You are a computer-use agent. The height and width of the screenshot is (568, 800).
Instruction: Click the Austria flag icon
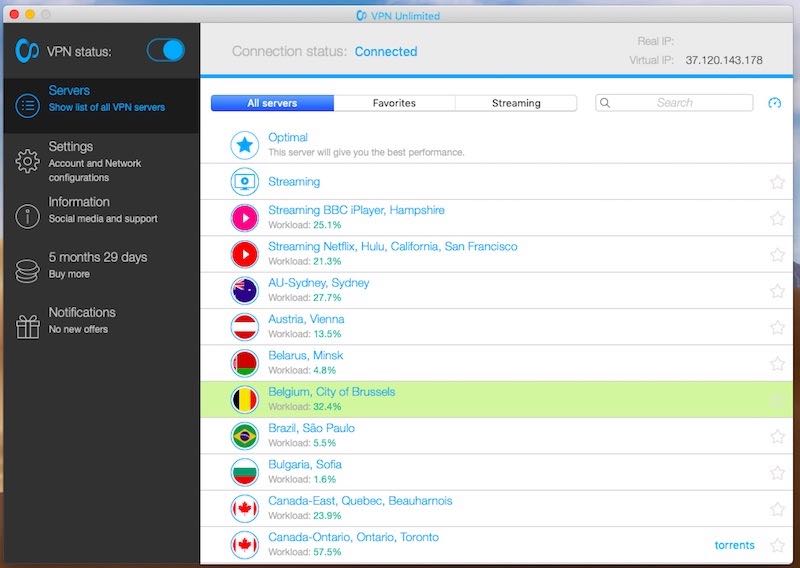pyautogui.click(x=245, y=327)
